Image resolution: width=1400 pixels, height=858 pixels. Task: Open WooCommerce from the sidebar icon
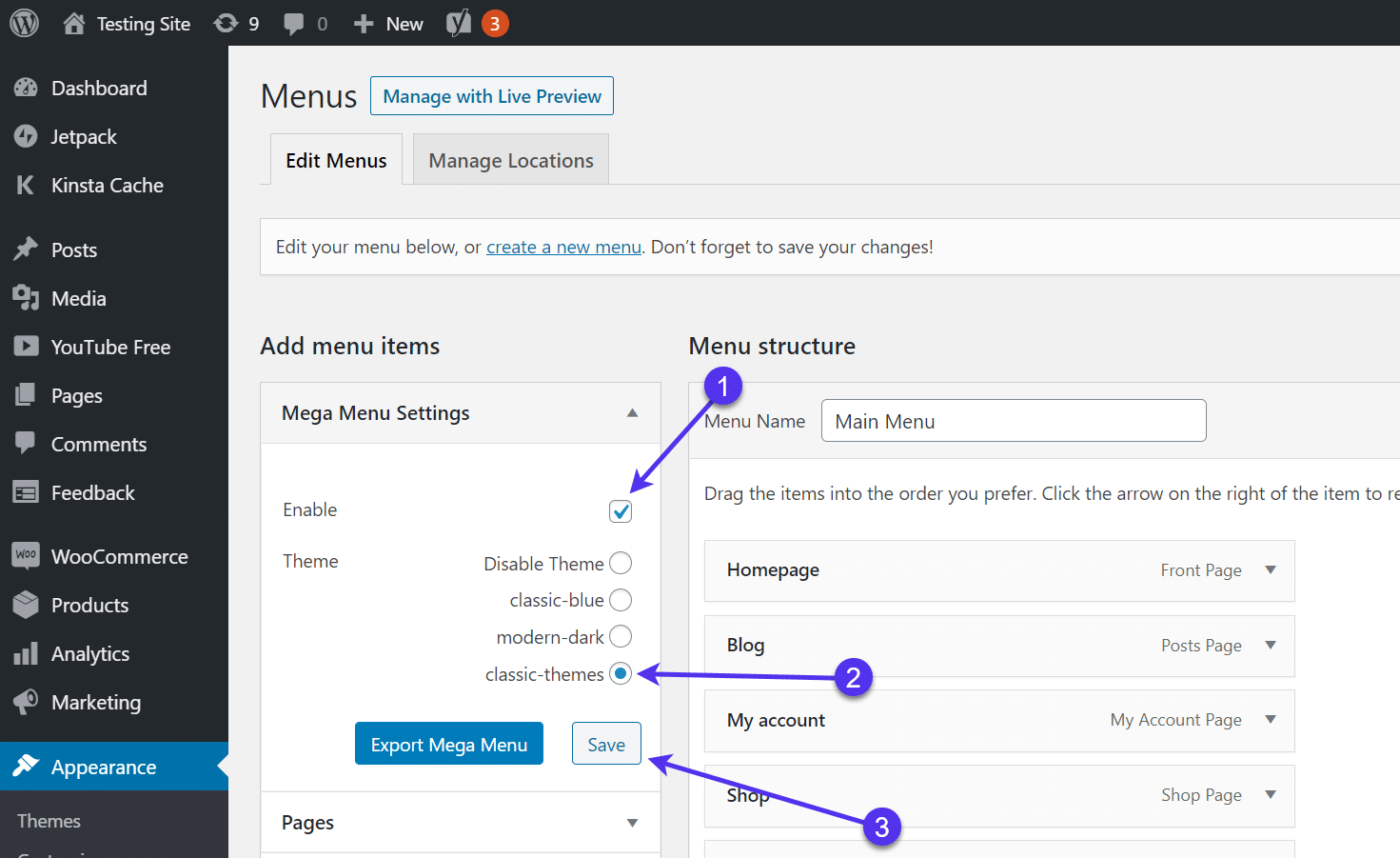[x=26, y=556]
